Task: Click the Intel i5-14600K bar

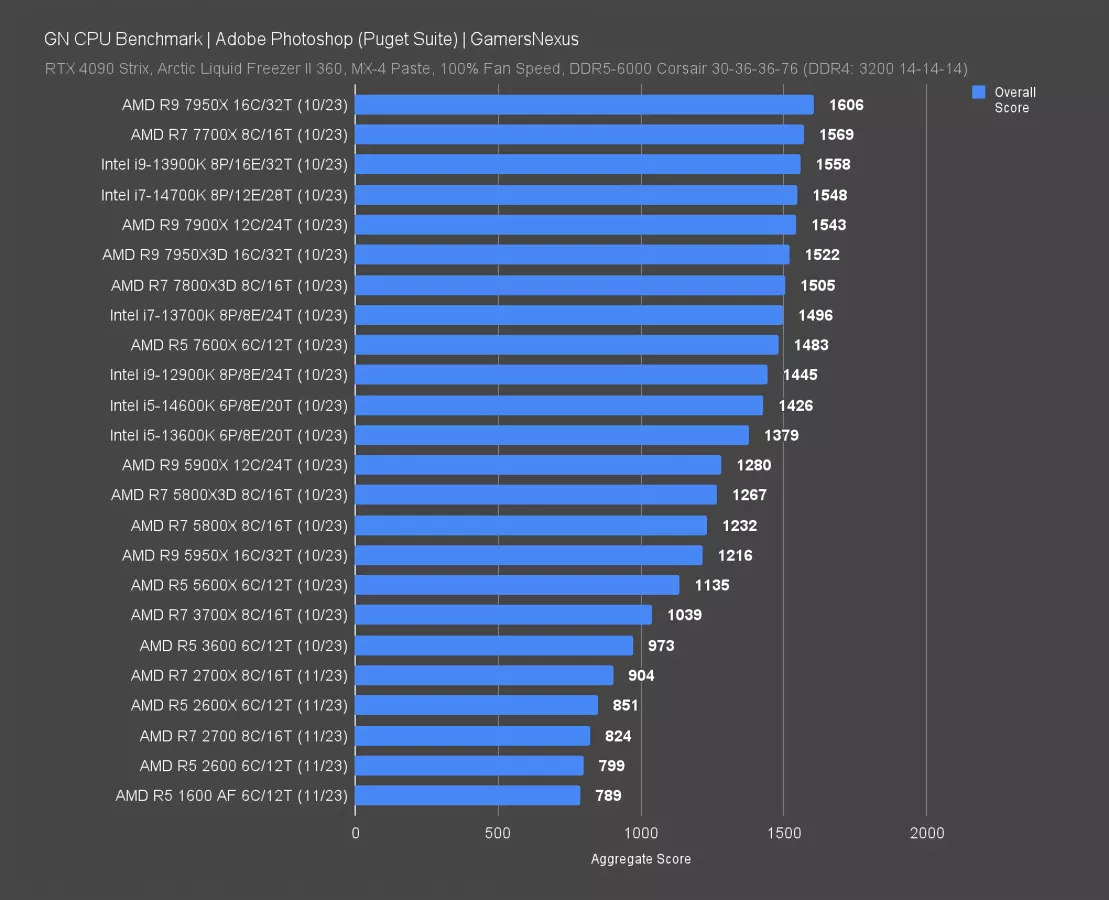Action: coord(559,405)
